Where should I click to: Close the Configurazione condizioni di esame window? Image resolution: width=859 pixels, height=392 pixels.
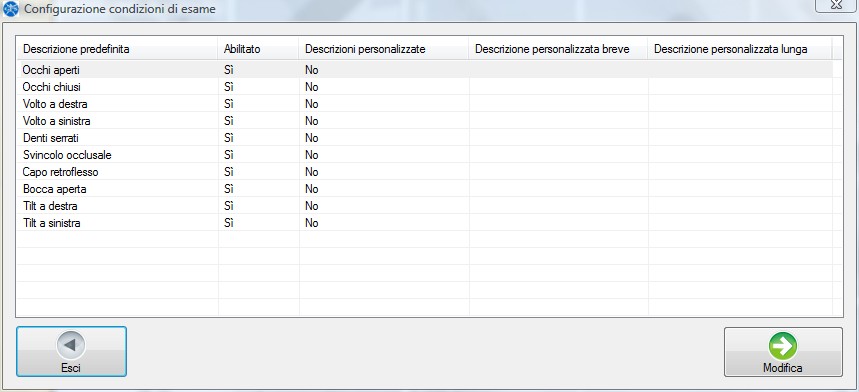click(836, 5)
